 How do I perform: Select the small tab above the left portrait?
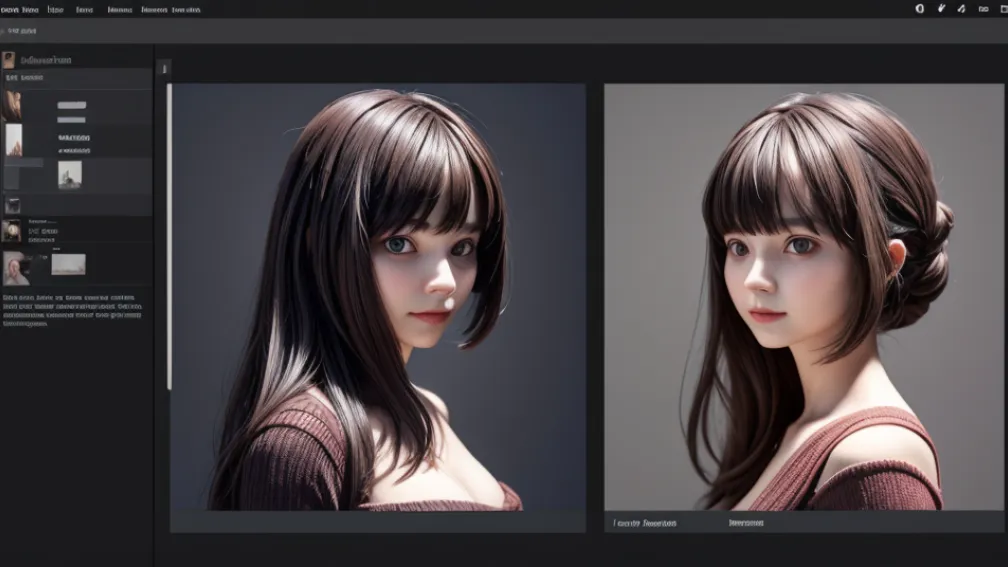pyautogui.click(x=165, y=69)
